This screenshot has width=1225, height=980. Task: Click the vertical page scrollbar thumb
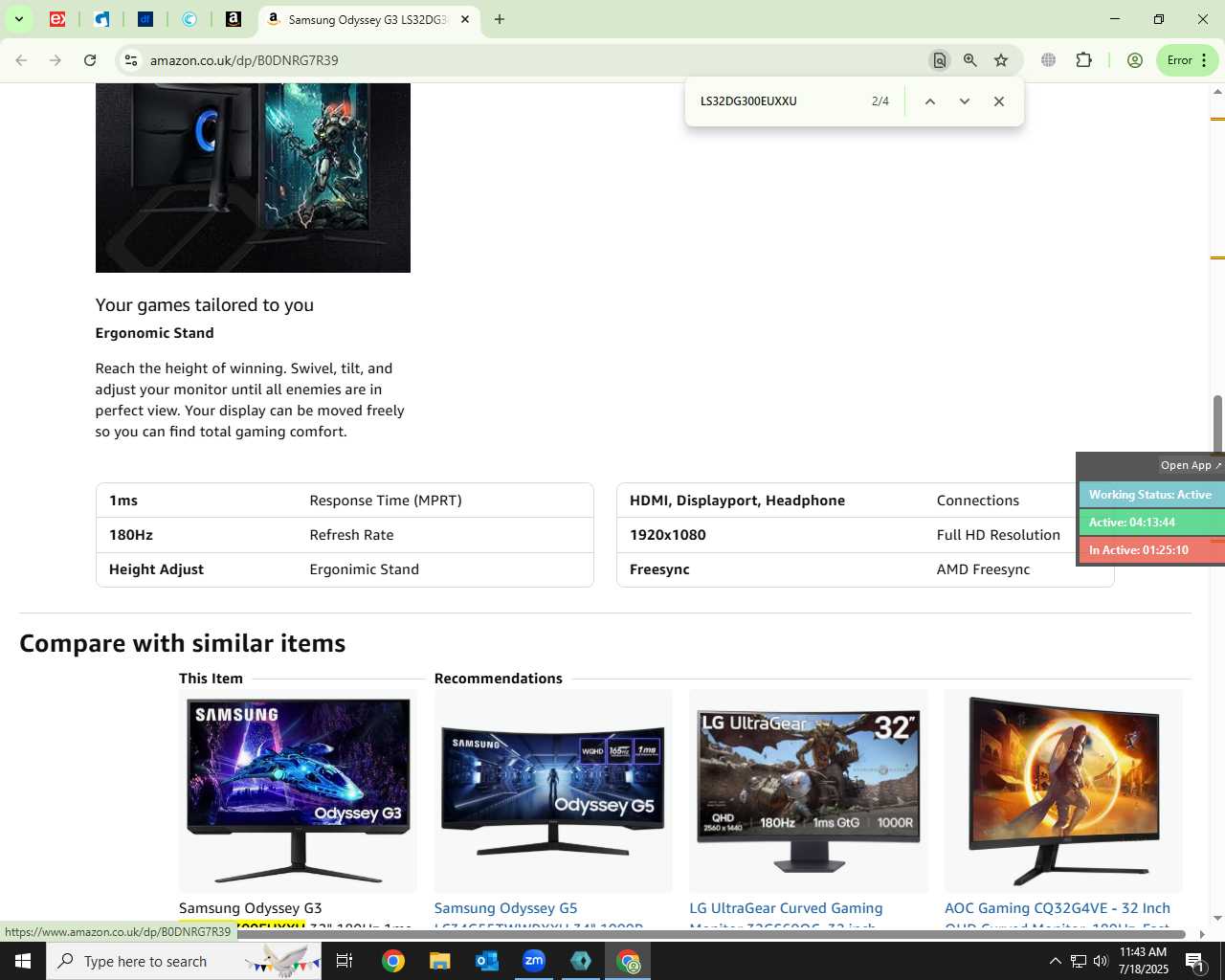[1217, 422]
